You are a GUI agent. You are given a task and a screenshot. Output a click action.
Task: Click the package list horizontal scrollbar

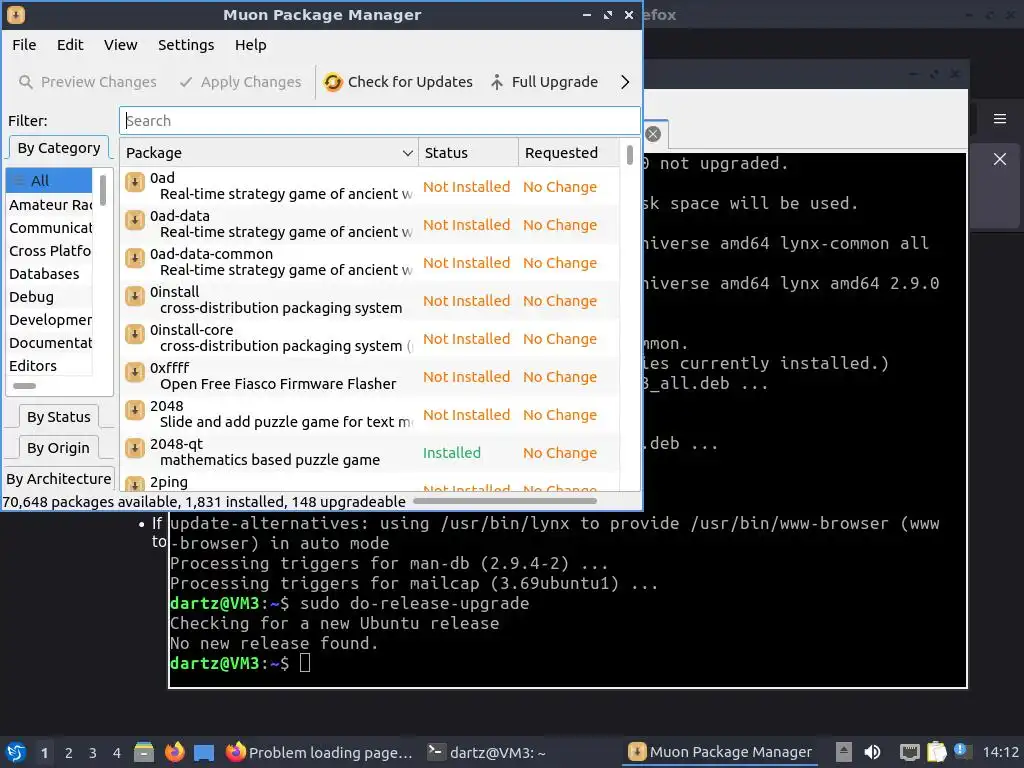click(x=505, y=501)
